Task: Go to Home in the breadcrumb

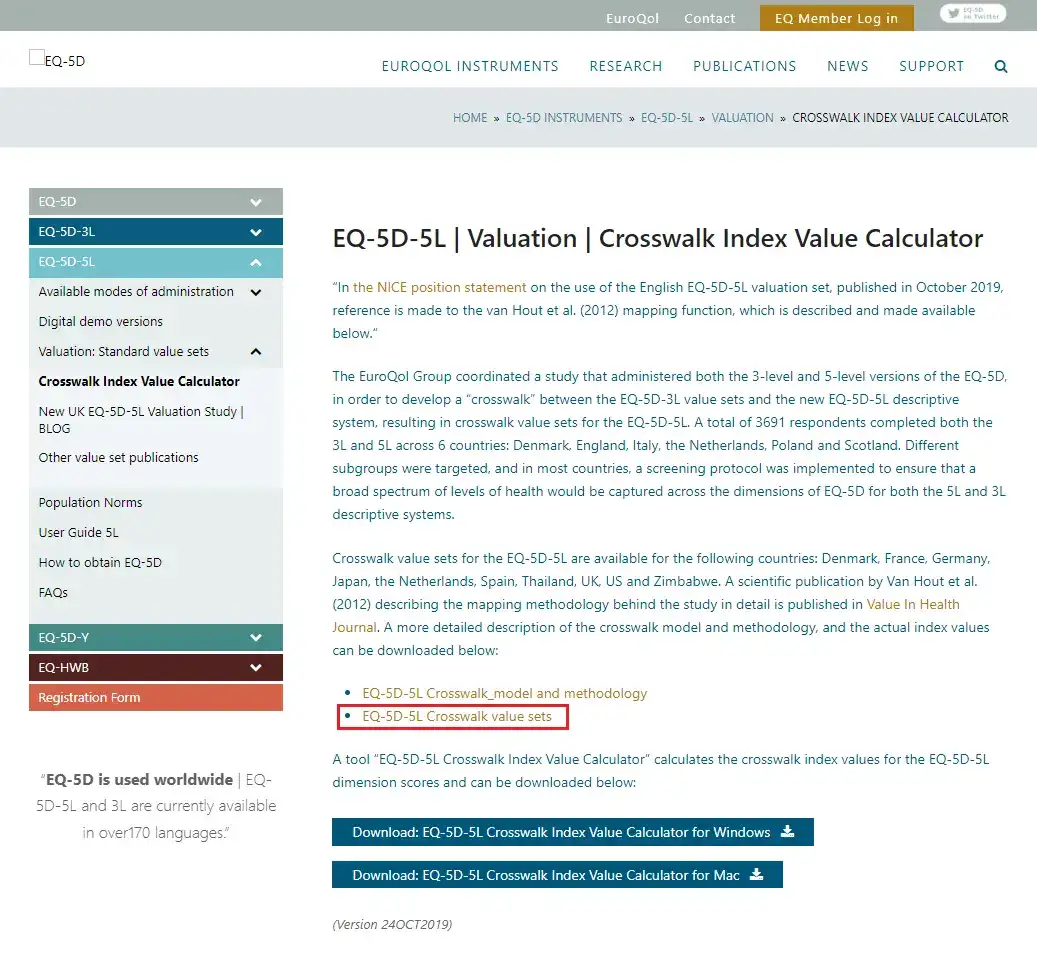Action: tap(470, 118)
